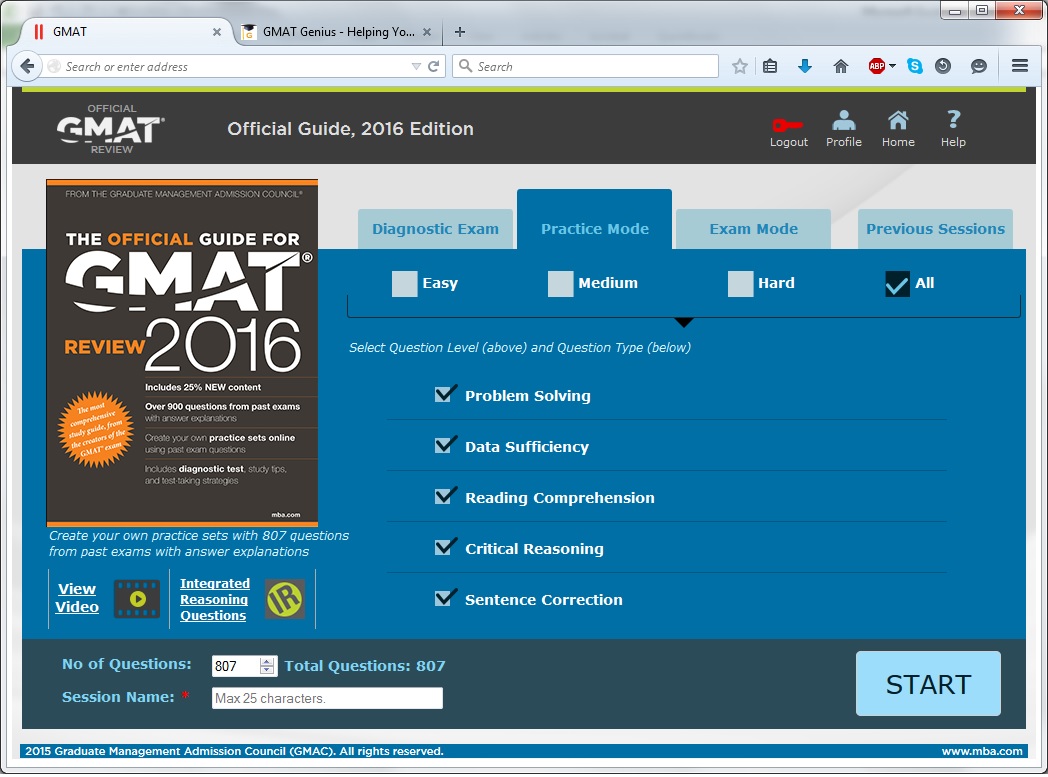Click the Home icon in the GMAT header

pyautogui.click(x=897, y=120)
